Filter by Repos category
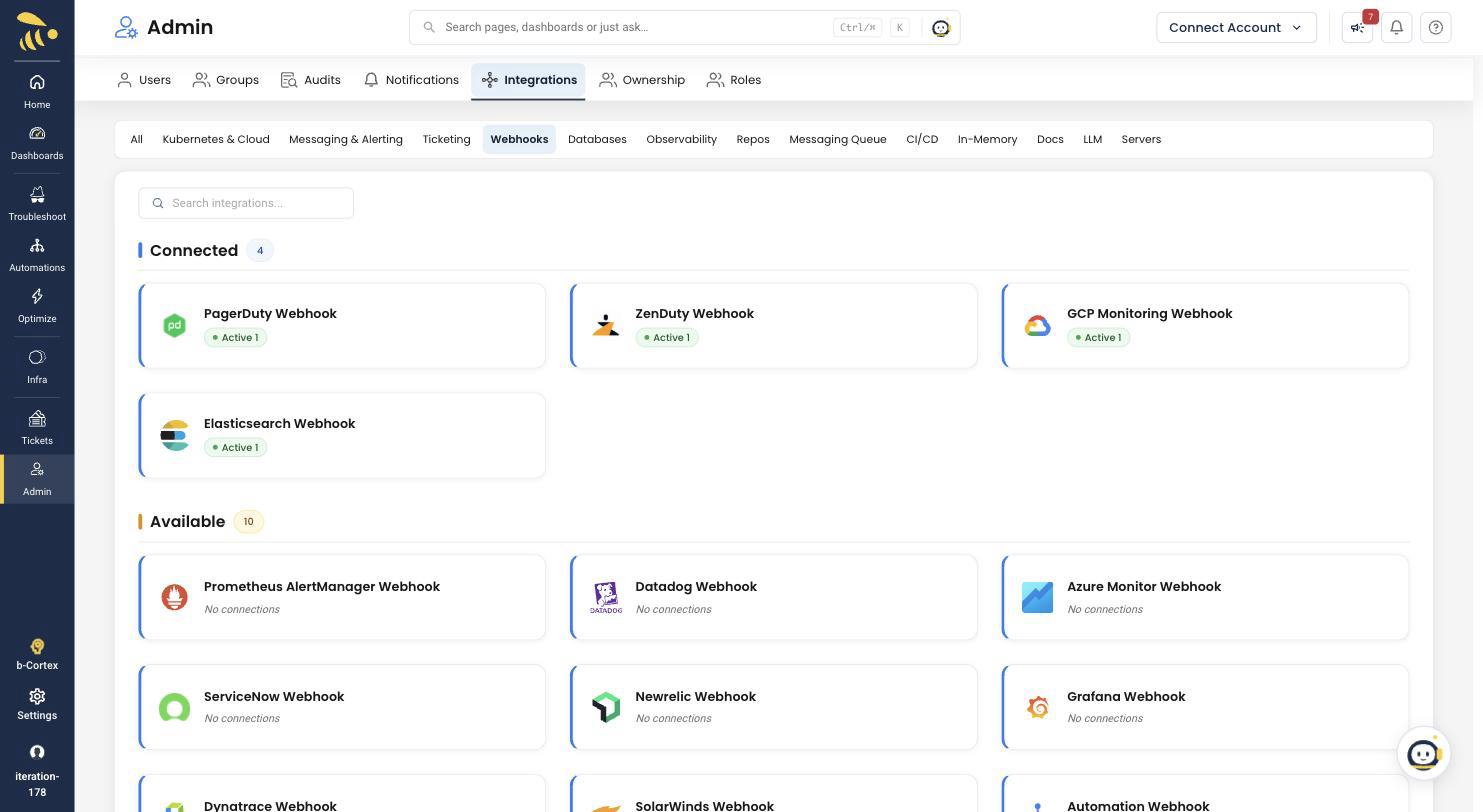 coord(753,139)
